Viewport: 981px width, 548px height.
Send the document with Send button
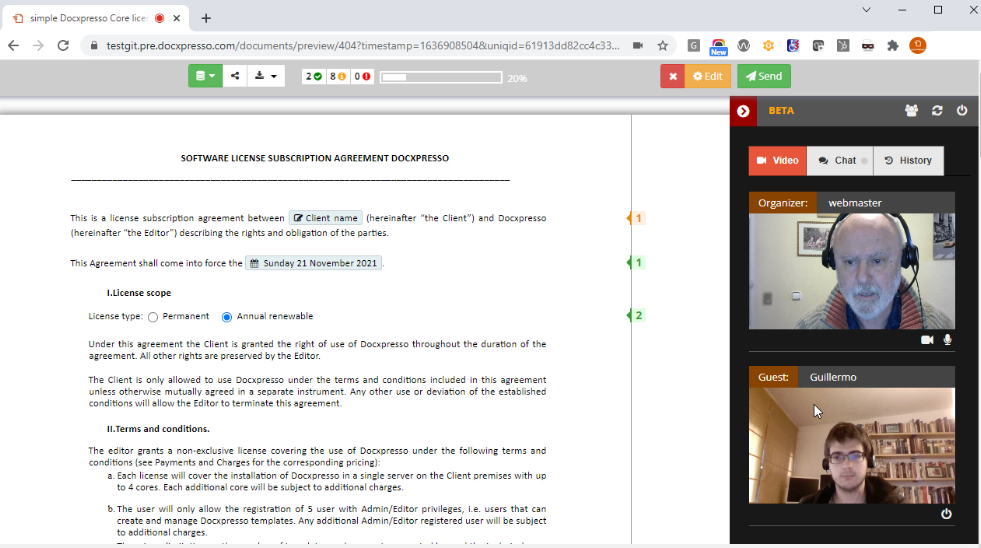pyautogui.click(x=764, y=76)
